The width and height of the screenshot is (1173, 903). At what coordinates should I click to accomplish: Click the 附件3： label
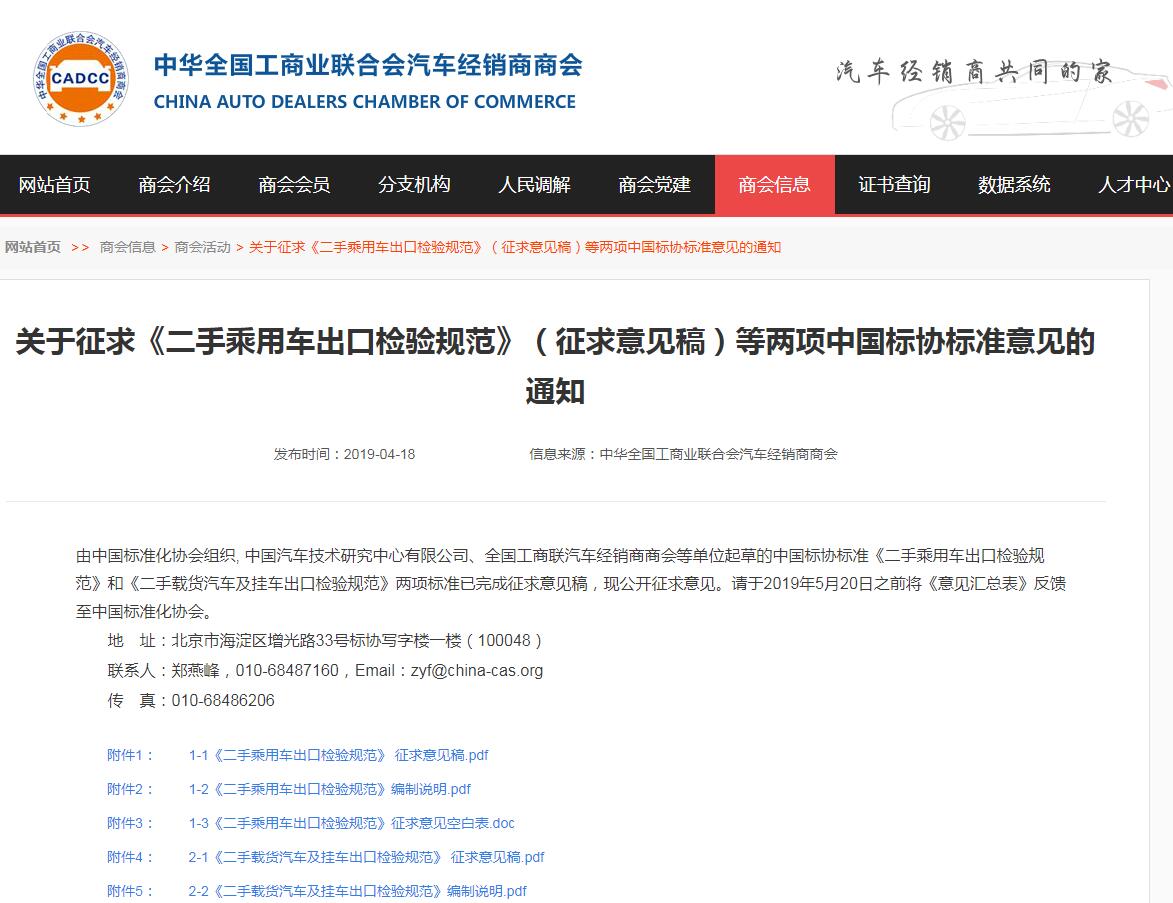click(x=130, y=823)
